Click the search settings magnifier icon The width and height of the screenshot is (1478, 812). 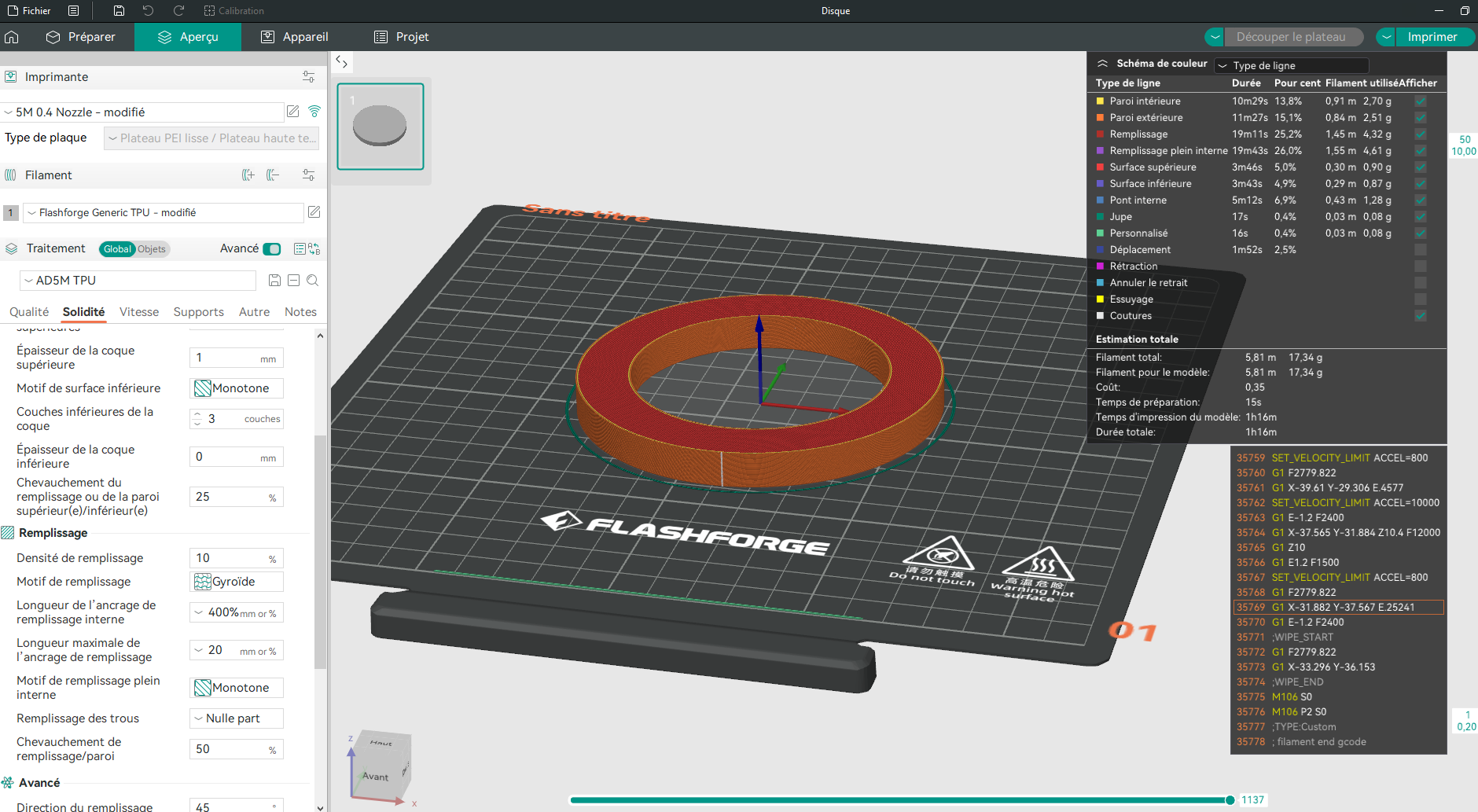coord(312,281)
